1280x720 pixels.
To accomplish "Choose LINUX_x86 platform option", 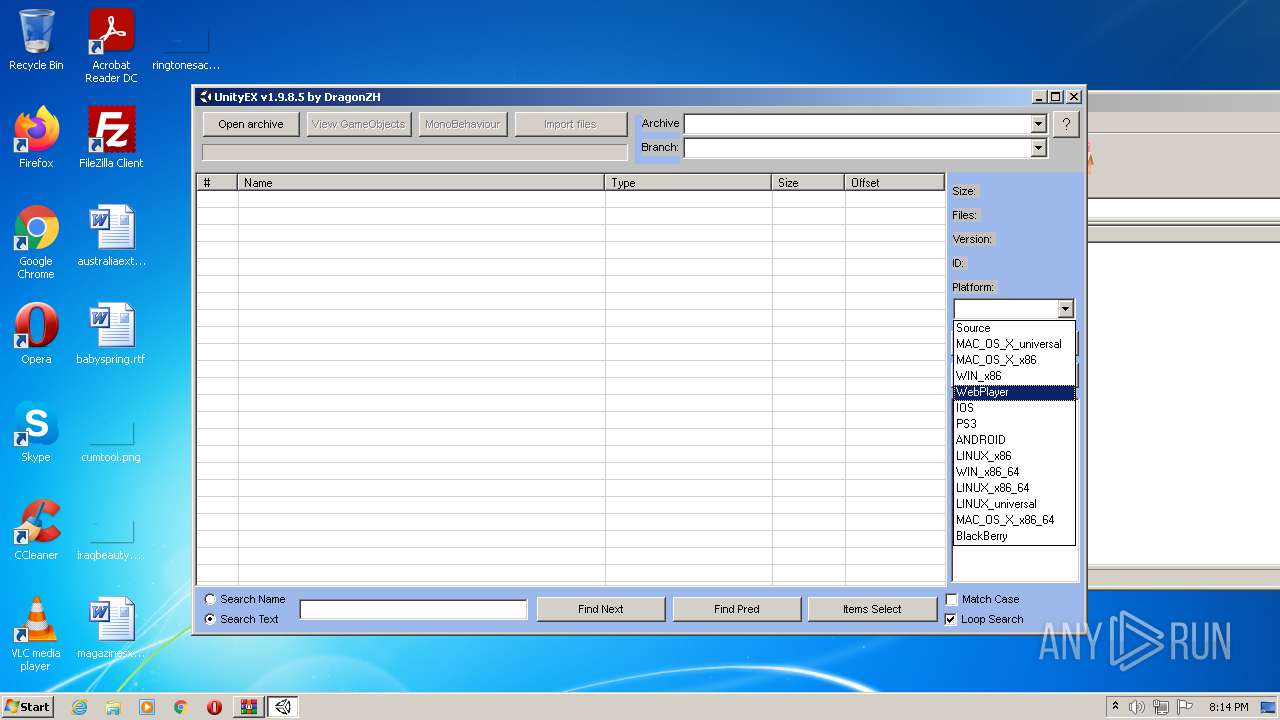I will tap(1014, 456).
